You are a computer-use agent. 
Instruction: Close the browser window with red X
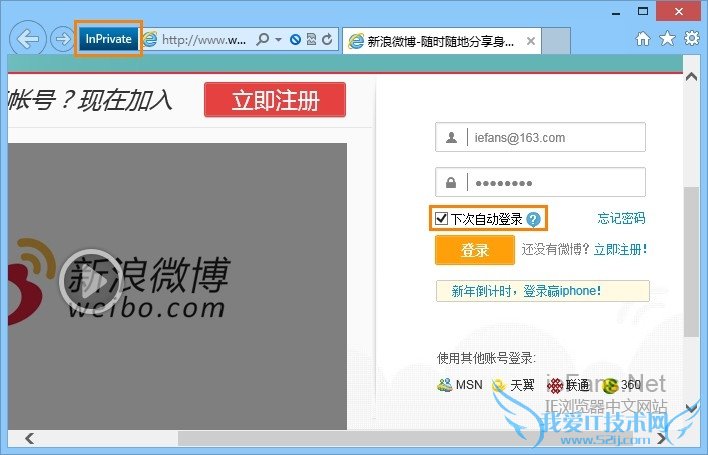coord(679,11)
